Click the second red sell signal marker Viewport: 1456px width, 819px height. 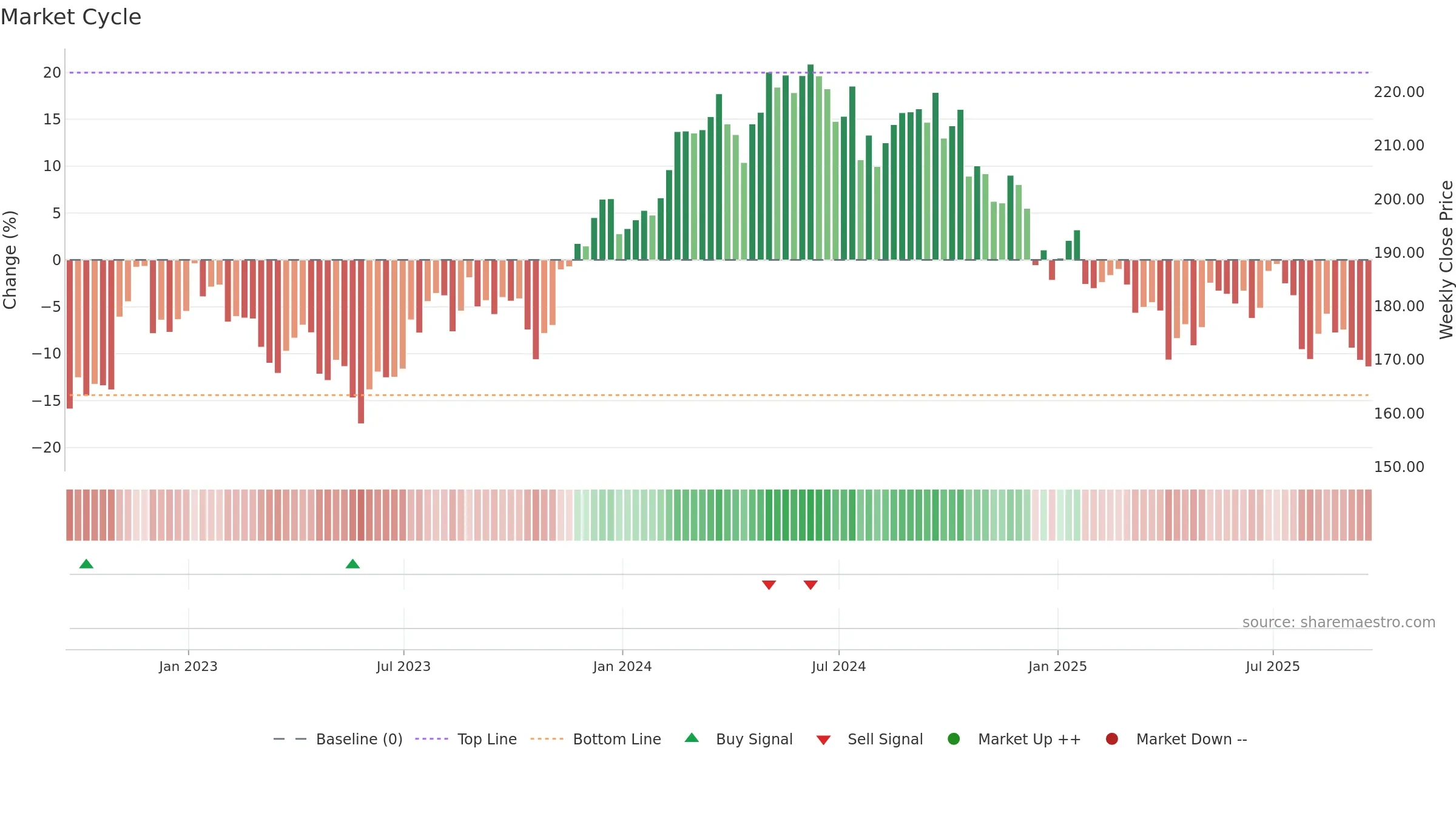[811, 585]
